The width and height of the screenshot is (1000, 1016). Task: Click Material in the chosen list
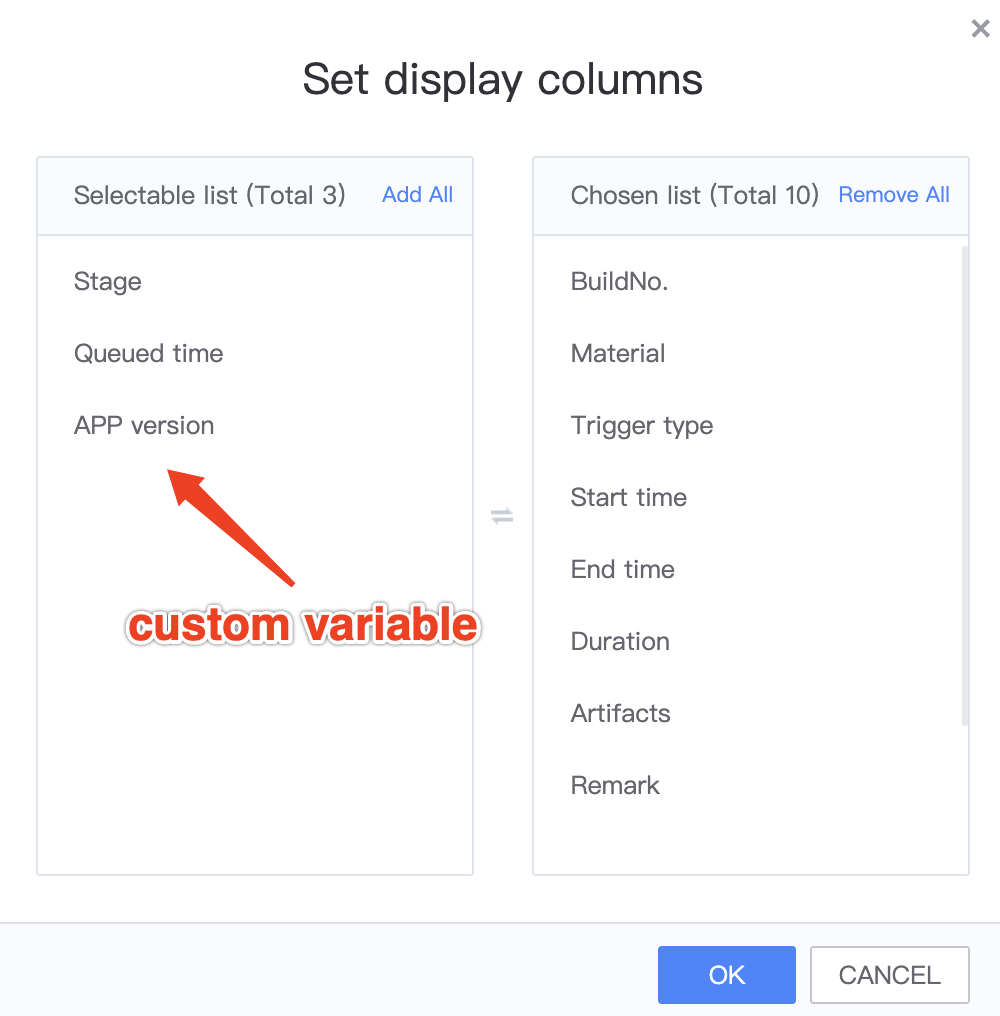pyautogui.click(x=617, y=353)
